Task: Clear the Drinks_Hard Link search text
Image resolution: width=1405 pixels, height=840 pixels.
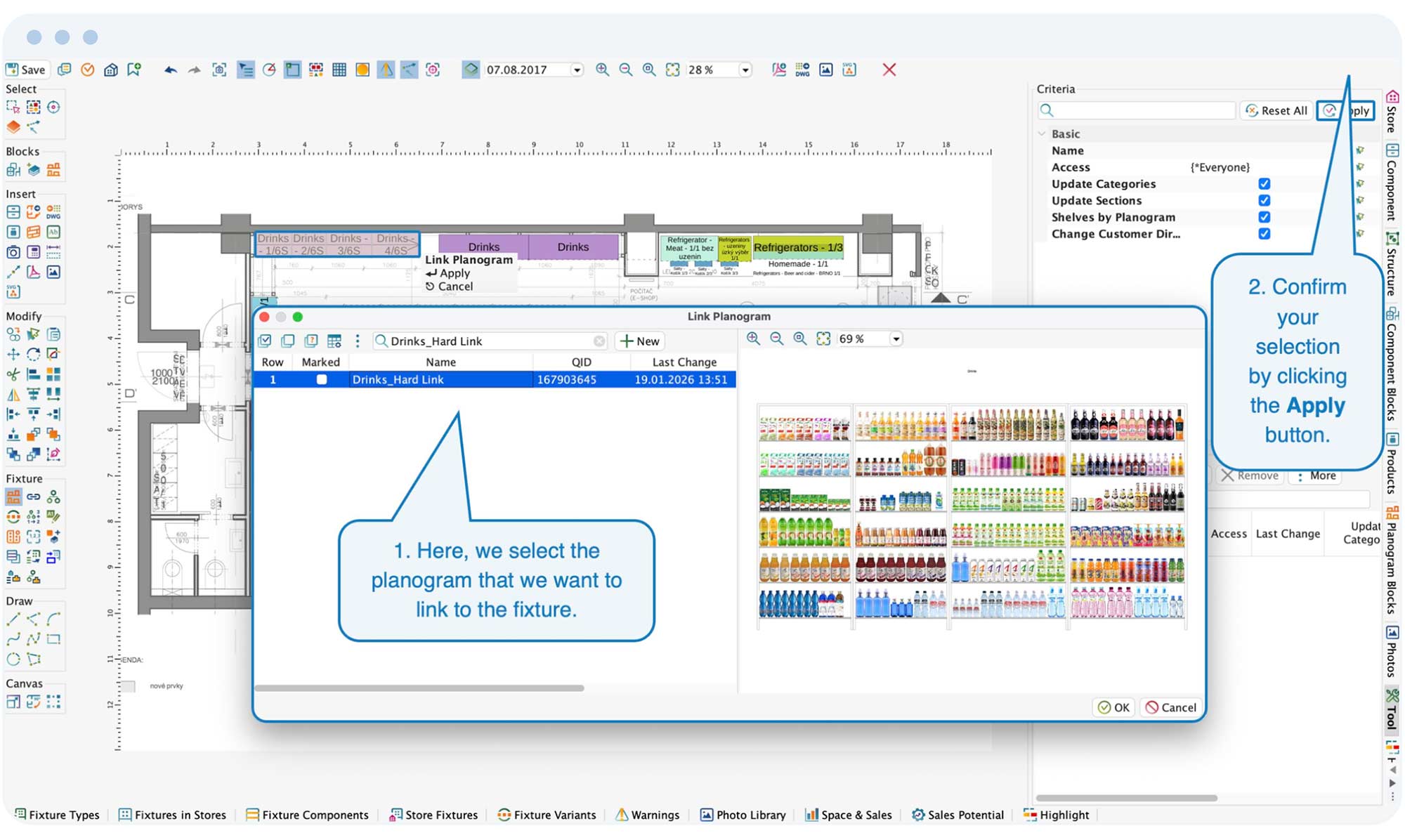Action: [x=599, y=341]
